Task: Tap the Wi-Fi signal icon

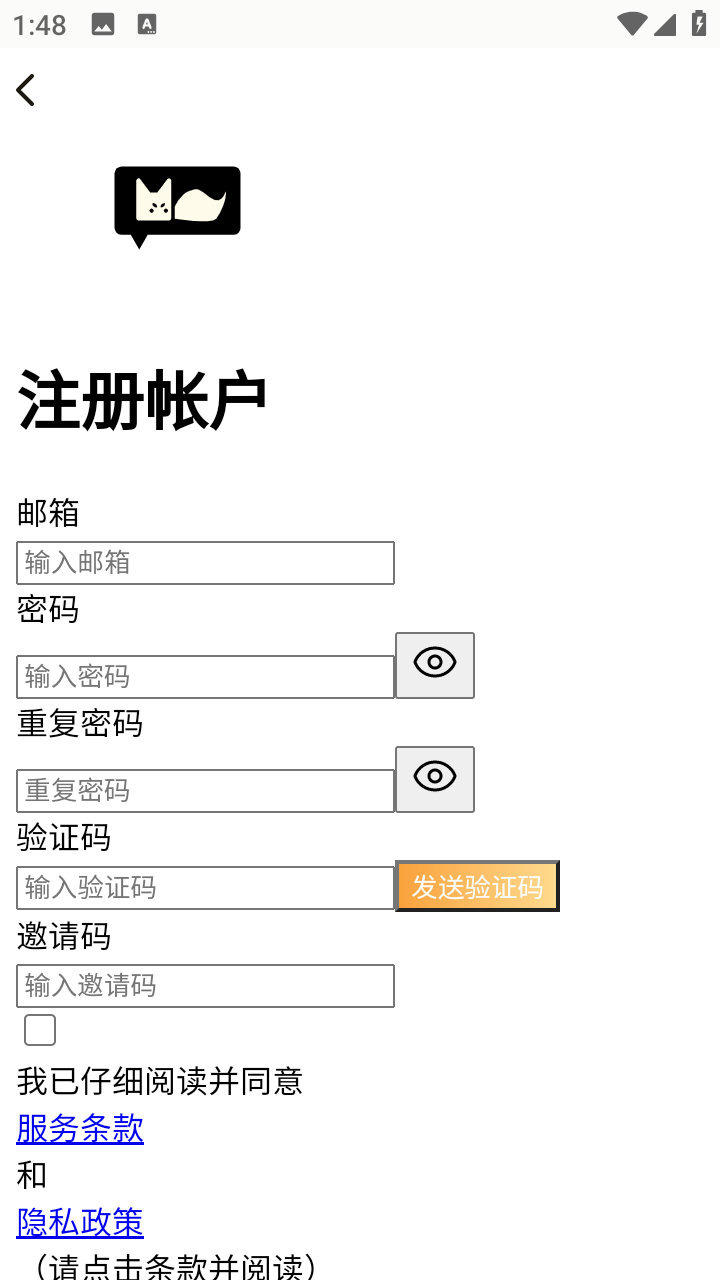Action: click(x=631, y=24)
